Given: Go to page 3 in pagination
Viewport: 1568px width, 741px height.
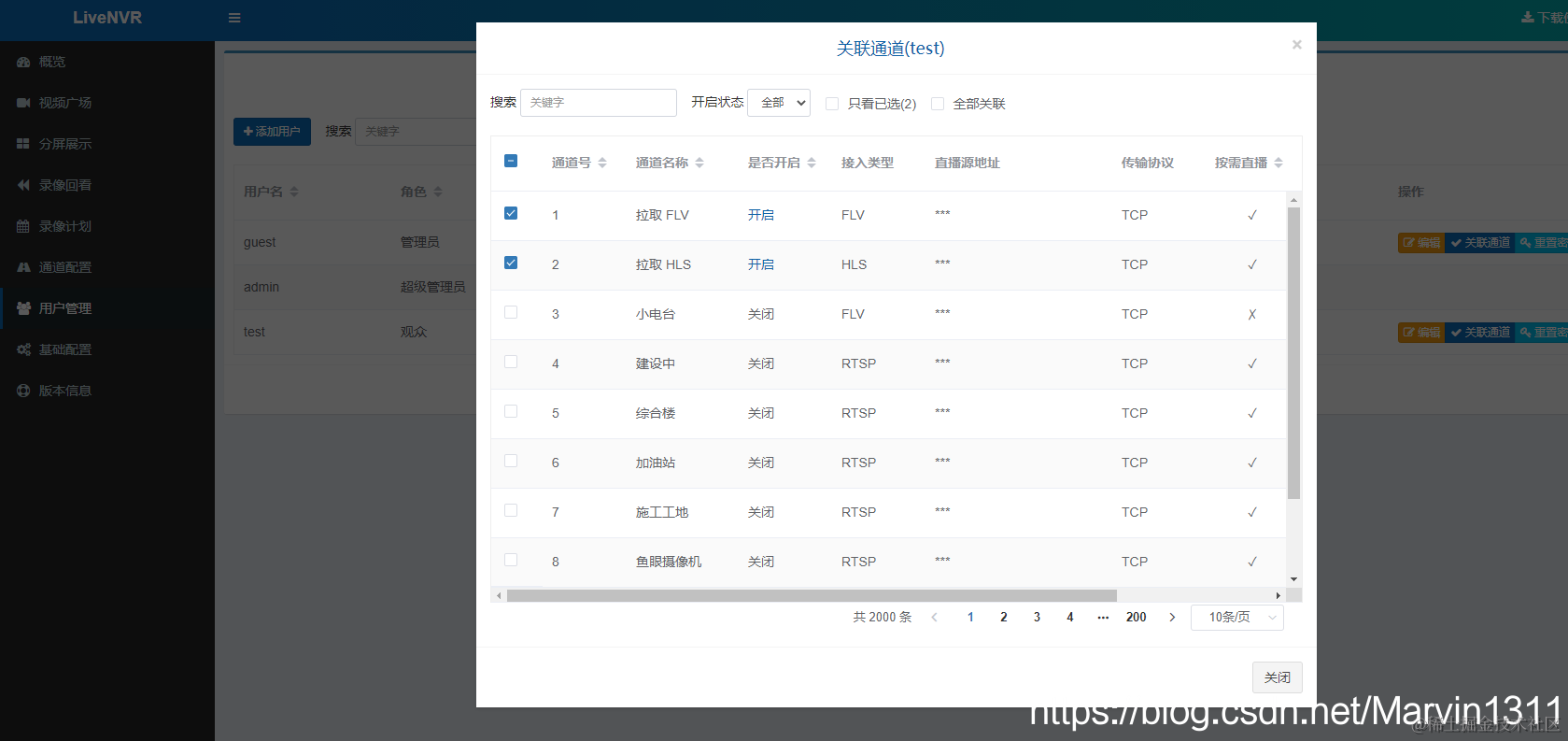Looking at the screenshot, I should (x=1037, y=617).
